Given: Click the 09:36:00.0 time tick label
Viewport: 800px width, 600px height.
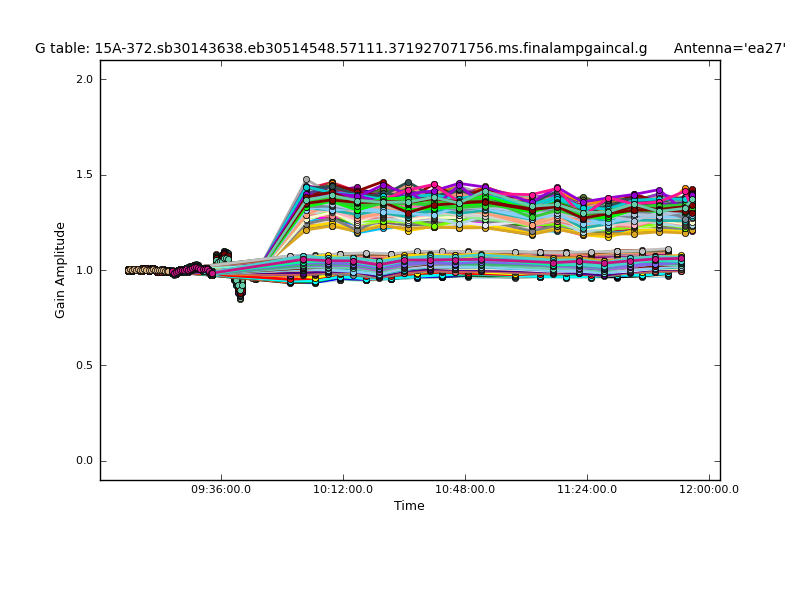Looking at the screenshot, I should 221,490.
